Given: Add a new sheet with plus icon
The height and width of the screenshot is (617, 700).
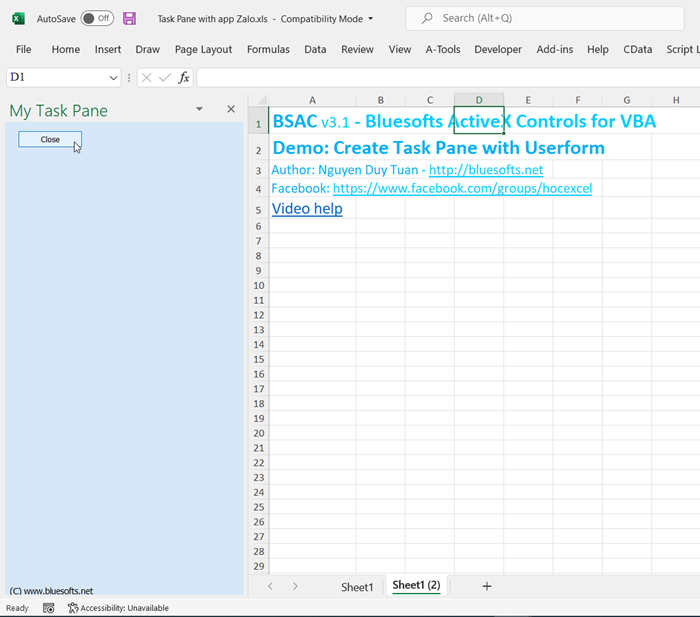Looking at the screenshot, I should (487, 587).
